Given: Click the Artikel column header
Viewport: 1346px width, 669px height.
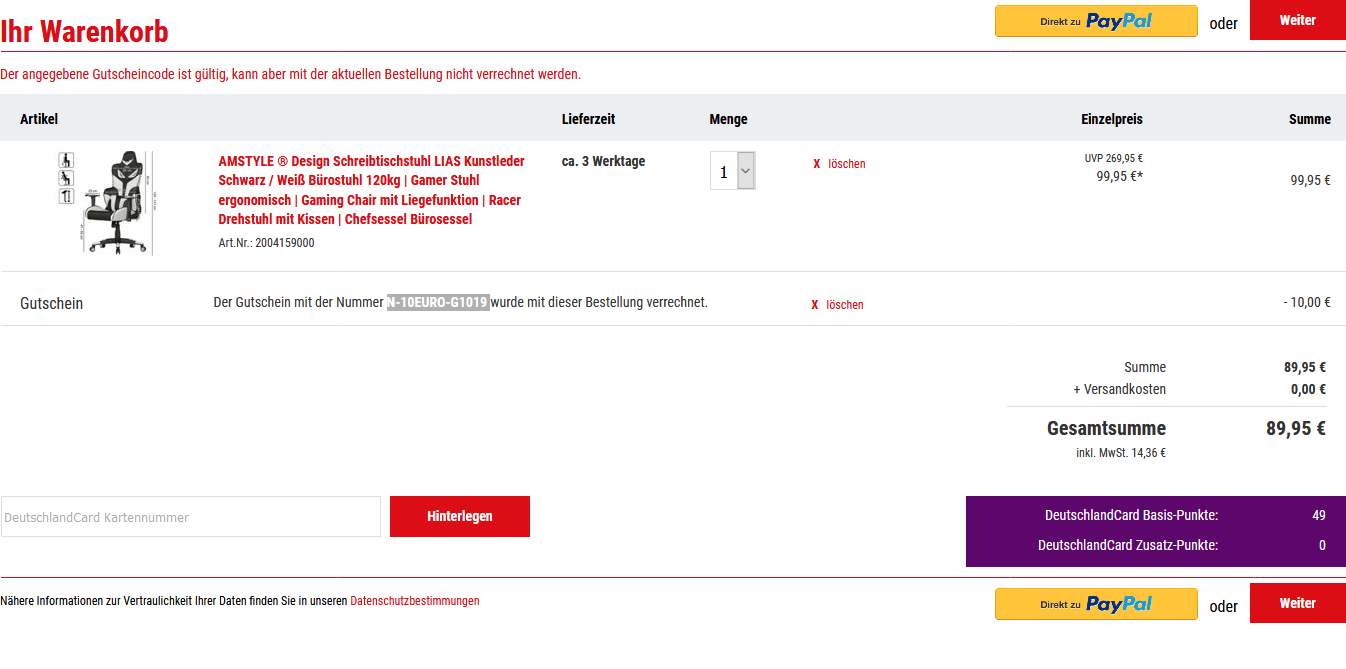Looking at the screenshot, I should (x=39, y=119).
